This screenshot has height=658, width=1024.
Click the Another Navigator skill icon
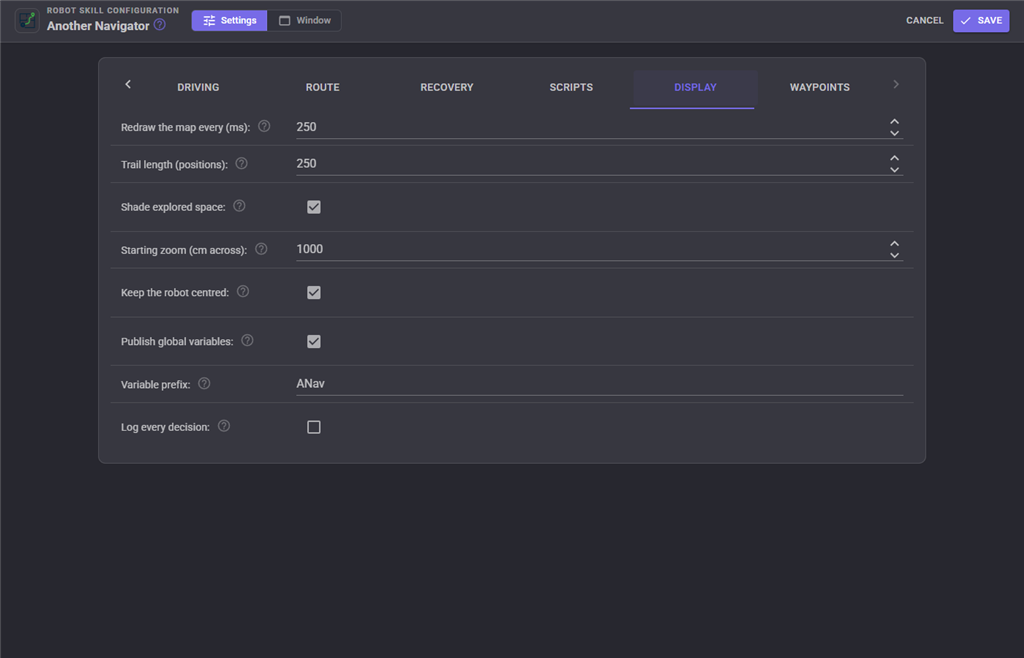click(27, 20)
